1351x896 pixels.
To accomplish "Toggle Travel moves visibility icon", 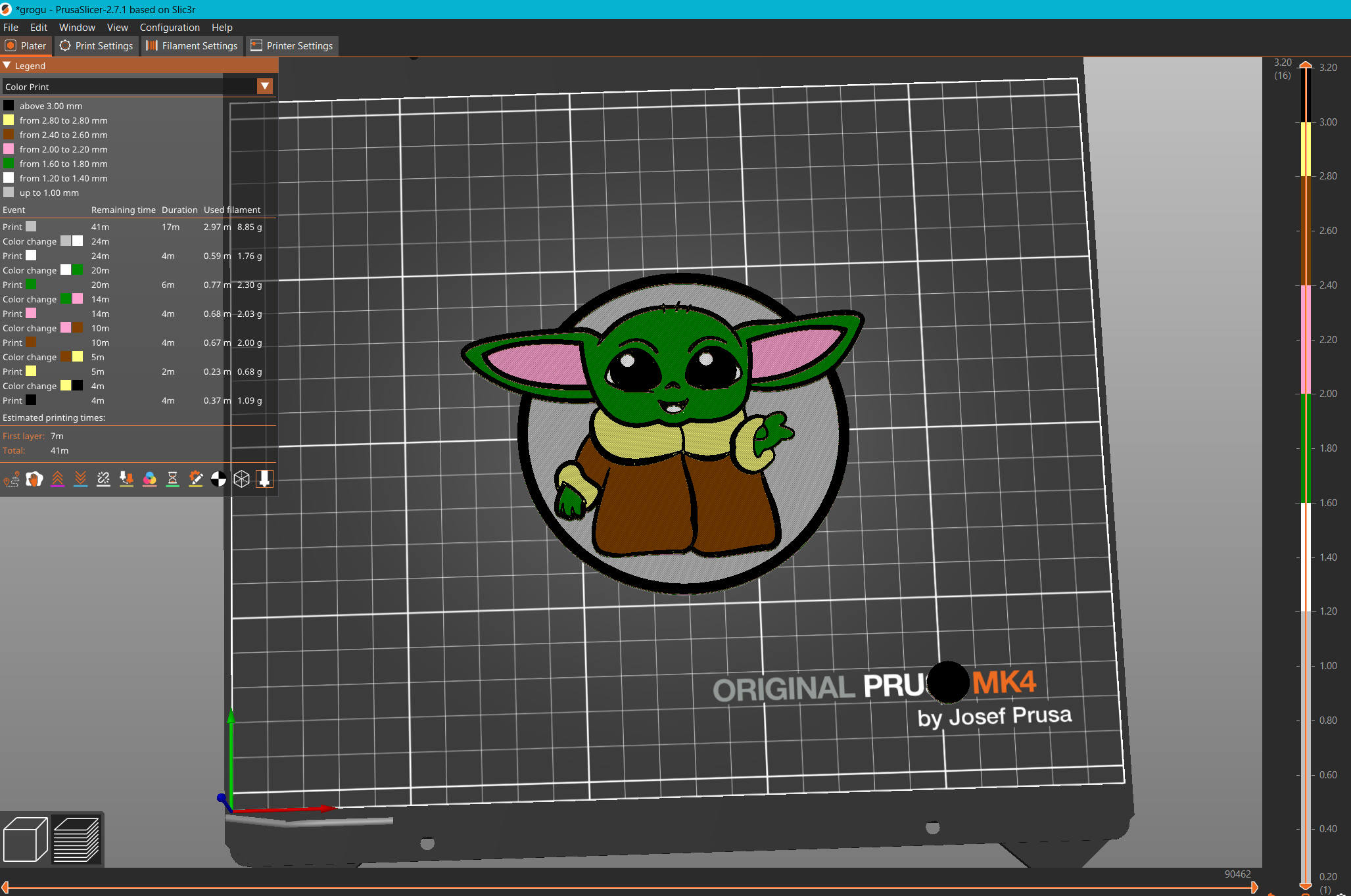I will tap(11, 479).
